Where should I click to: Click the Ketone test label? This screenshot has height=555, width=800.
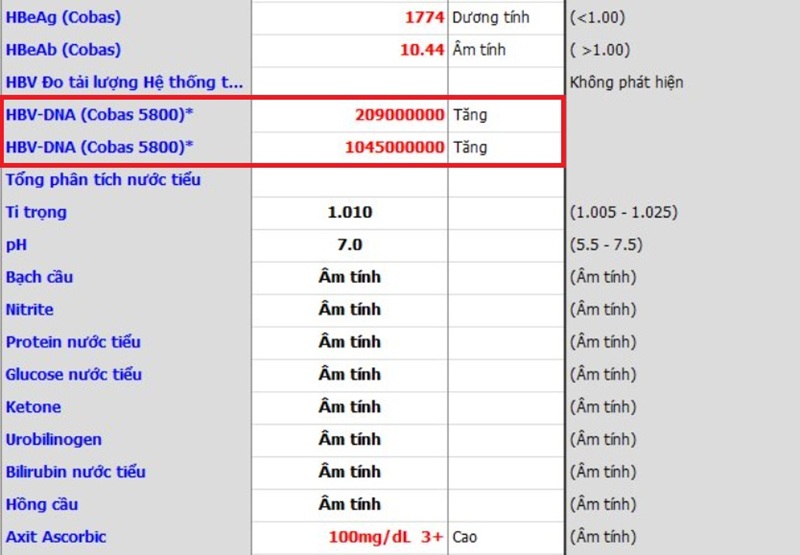(33, 407)
